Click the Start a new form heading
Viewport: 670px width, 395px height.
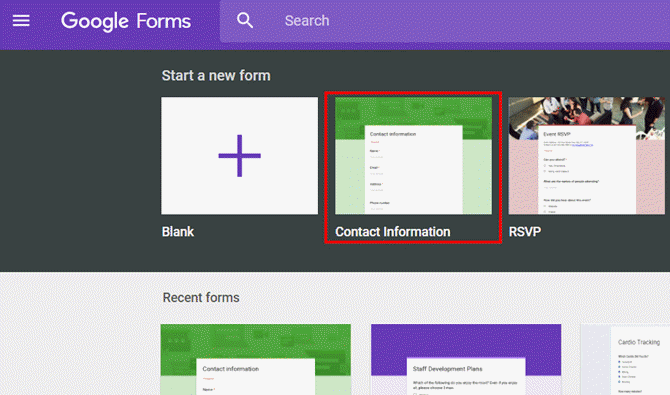click(216, 76)
